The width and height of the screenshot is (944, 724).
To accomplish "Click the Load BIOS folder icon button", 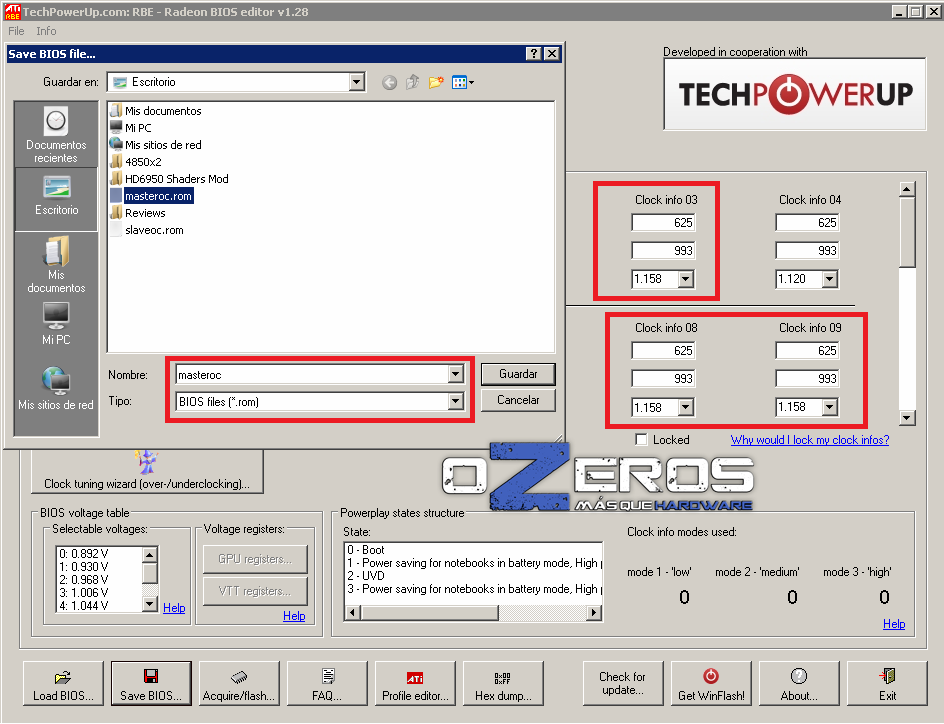I will tap(63, 683).
